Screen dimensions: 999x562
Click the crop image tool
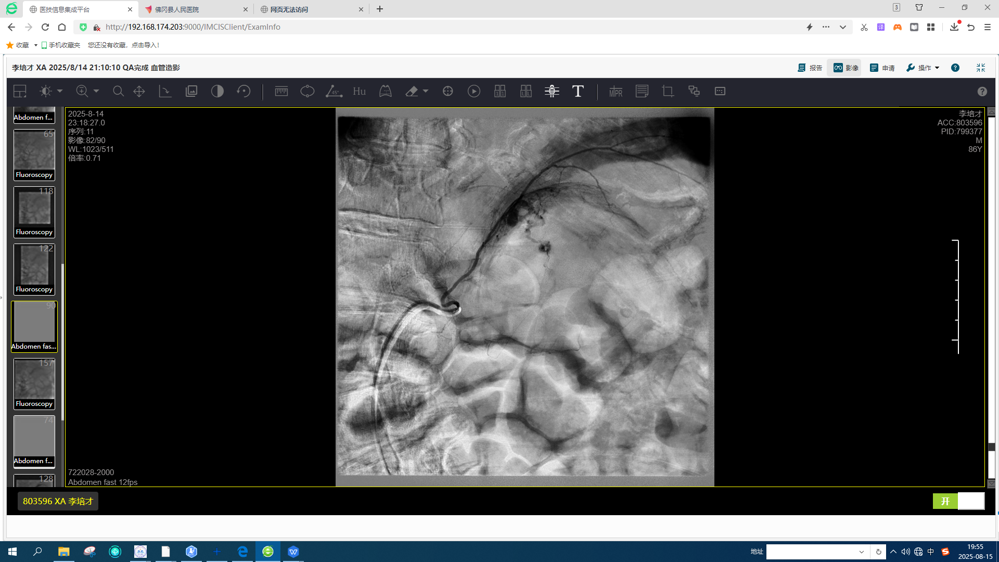tap(668, 91)
